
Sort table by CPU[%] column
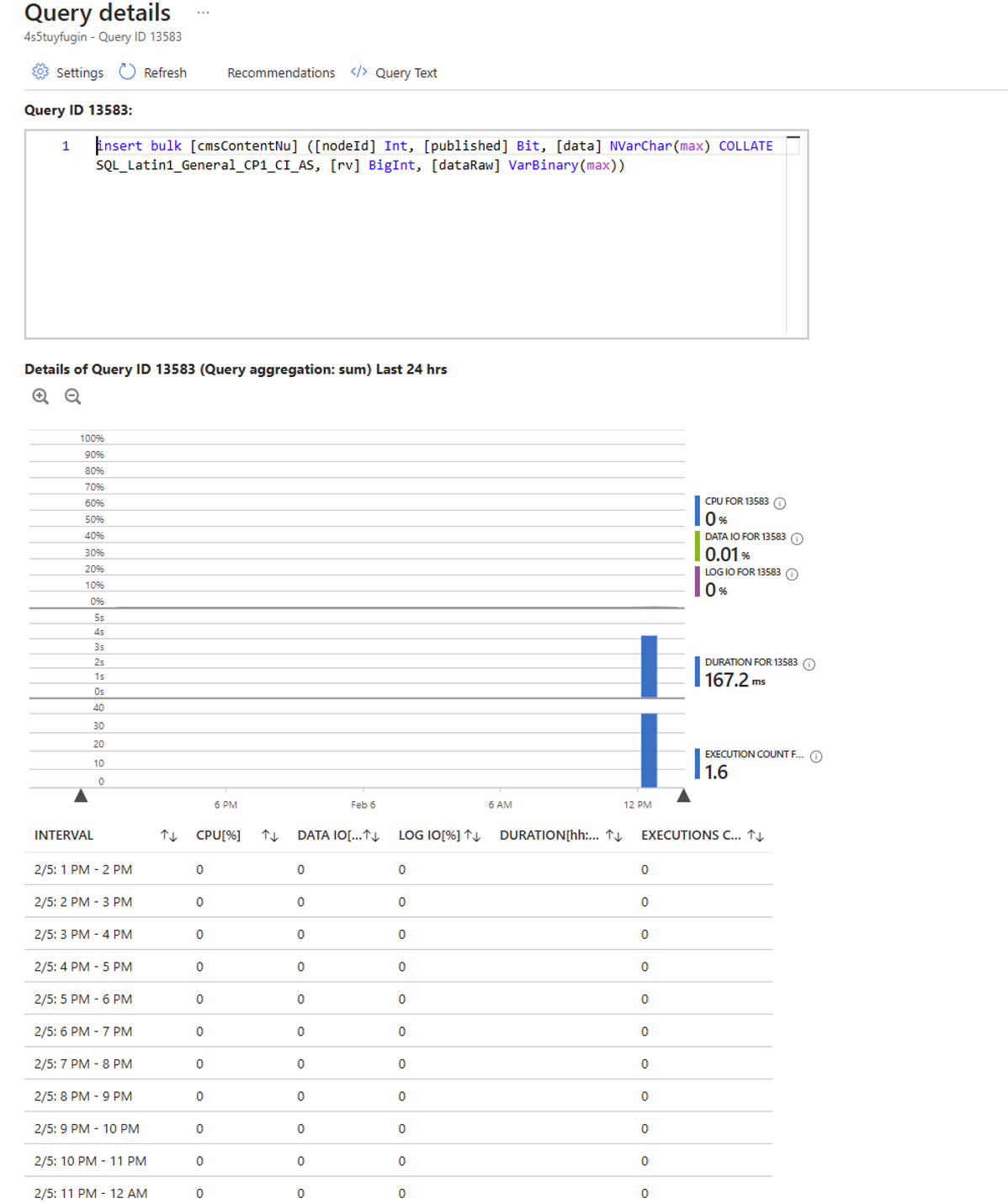[269, 835]
